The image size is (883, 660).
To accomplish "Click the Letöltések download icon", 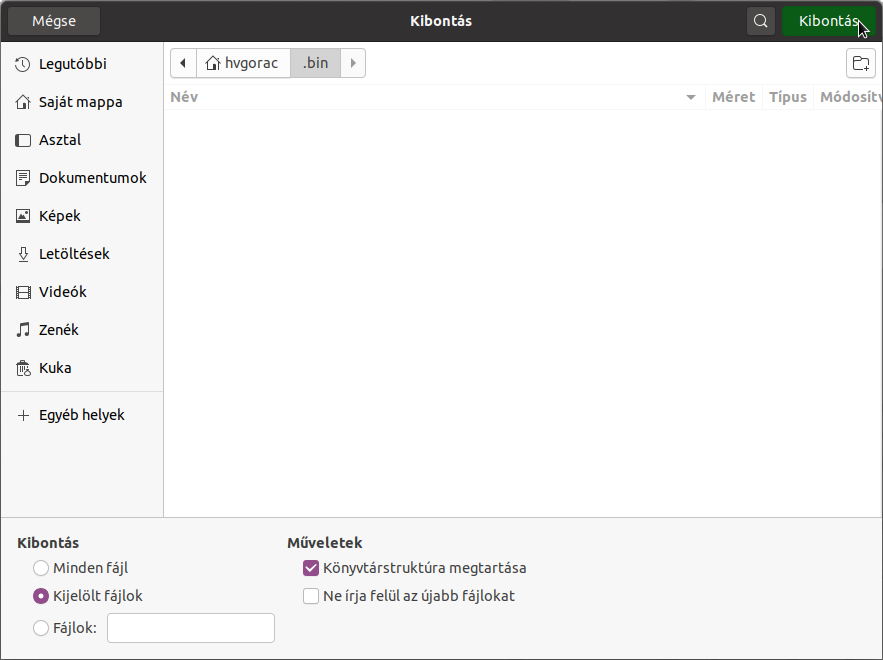I will point(23,254).
